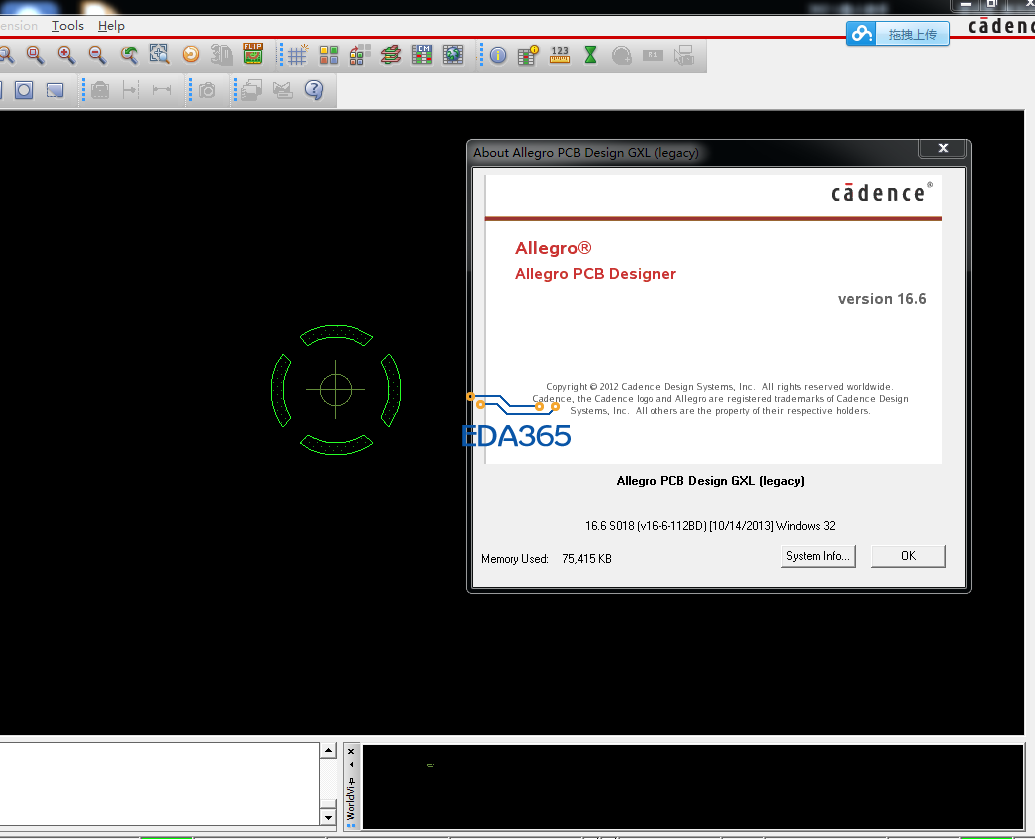Click the grayed envelope-like icon
1035x839 pixels.
tap(283, 90)
